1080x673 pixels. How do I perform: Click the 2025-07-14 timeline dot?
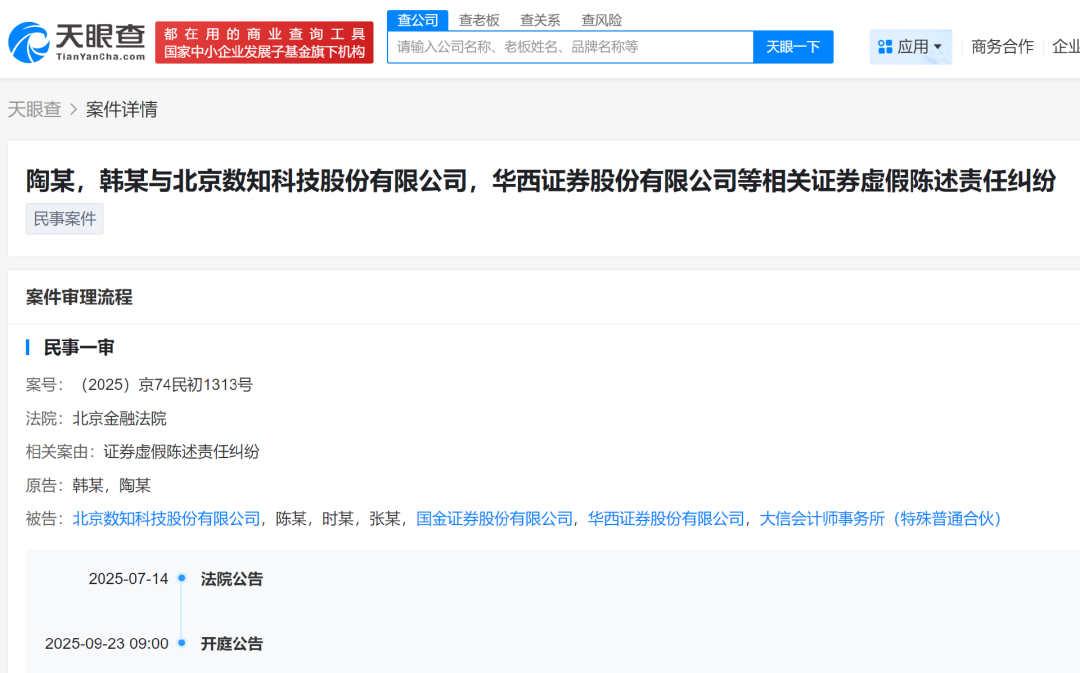(182, 578)
